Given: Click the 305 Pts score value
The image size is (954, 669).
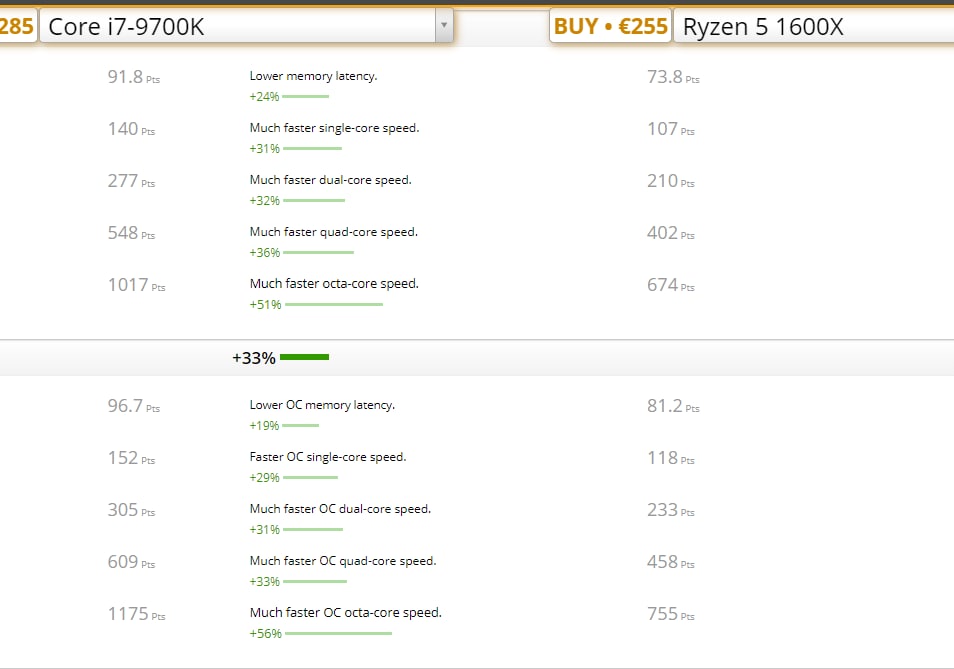Looking at the screenshot, I should pos(131,510).
